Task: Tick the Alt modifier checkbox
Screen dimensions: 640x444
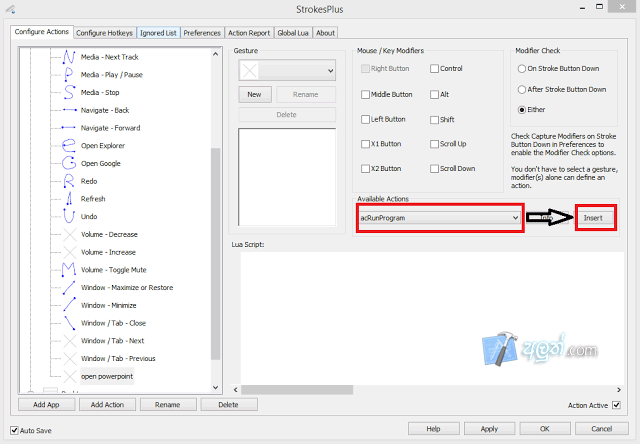Action: [x=434, y=94]
